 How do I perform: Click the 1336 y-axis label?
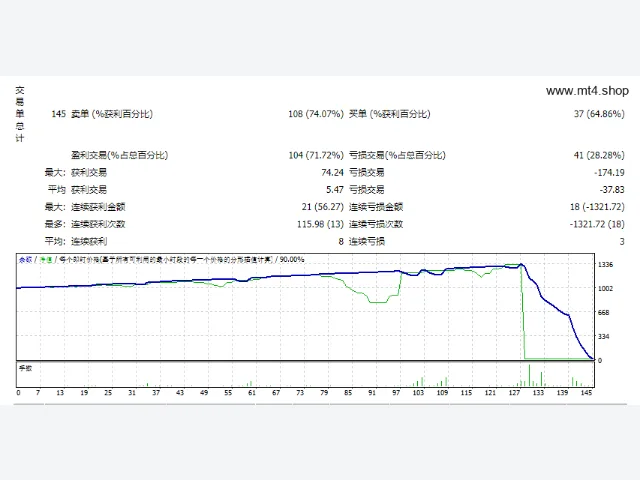(605, 265)
